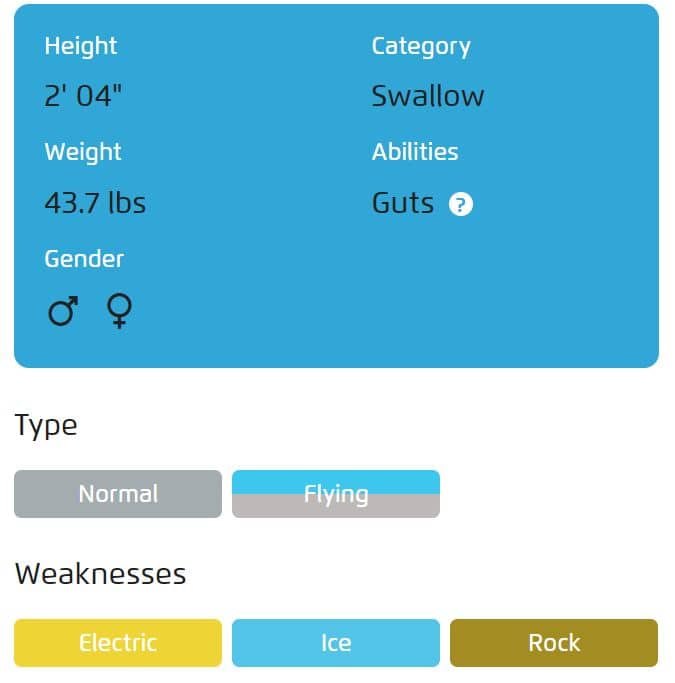This screenshot has width=675, height=683.
Task: Click the Weaknesses section heading
Action: point(101,574)
